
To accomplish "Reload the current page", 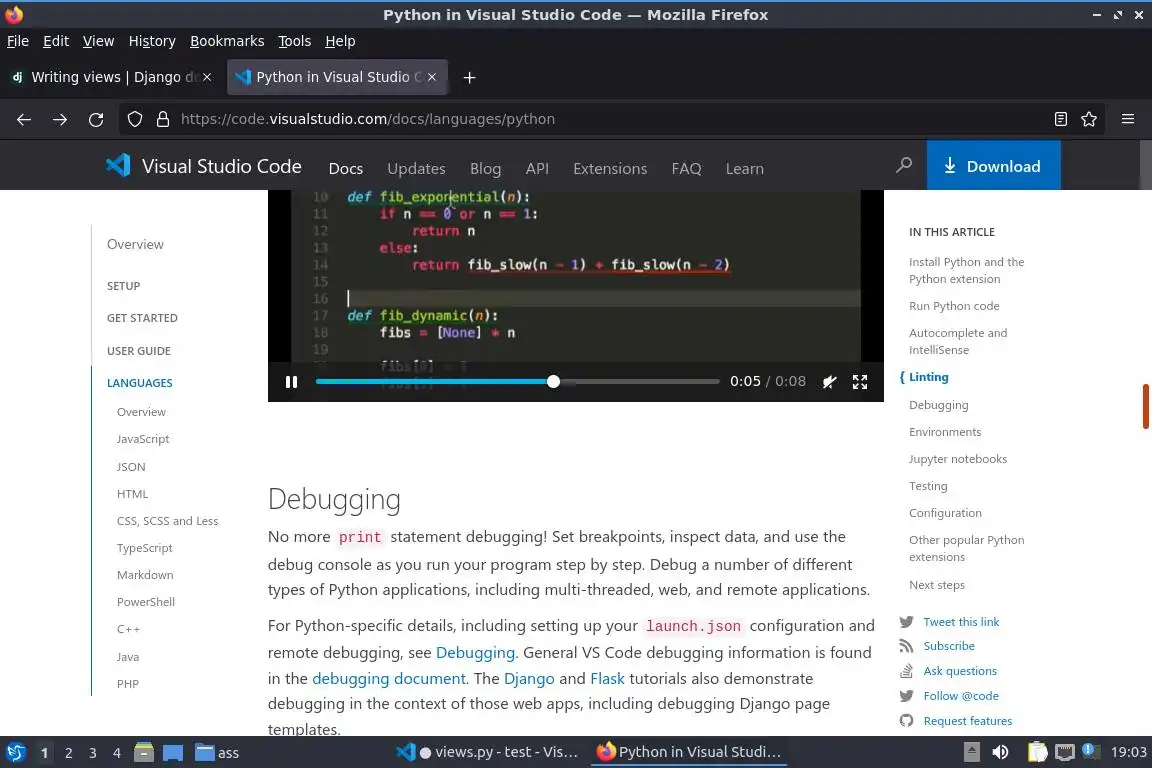I will point(96,119).
